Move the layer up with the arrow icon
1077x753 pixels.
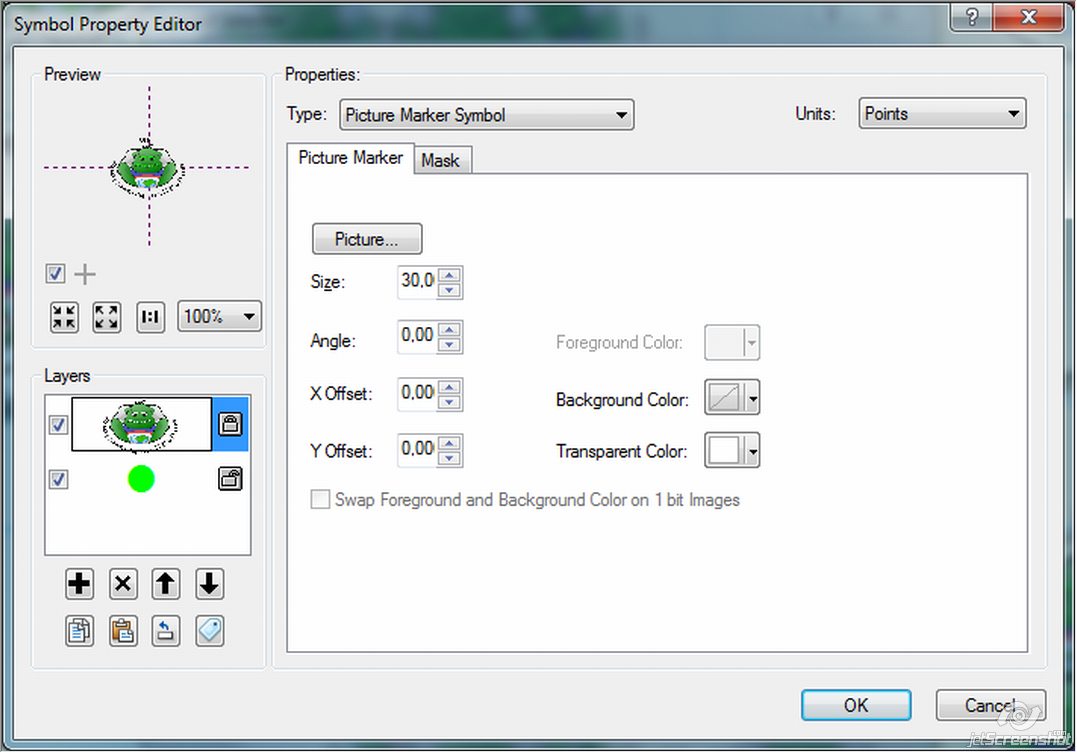(x=166, y=584)
